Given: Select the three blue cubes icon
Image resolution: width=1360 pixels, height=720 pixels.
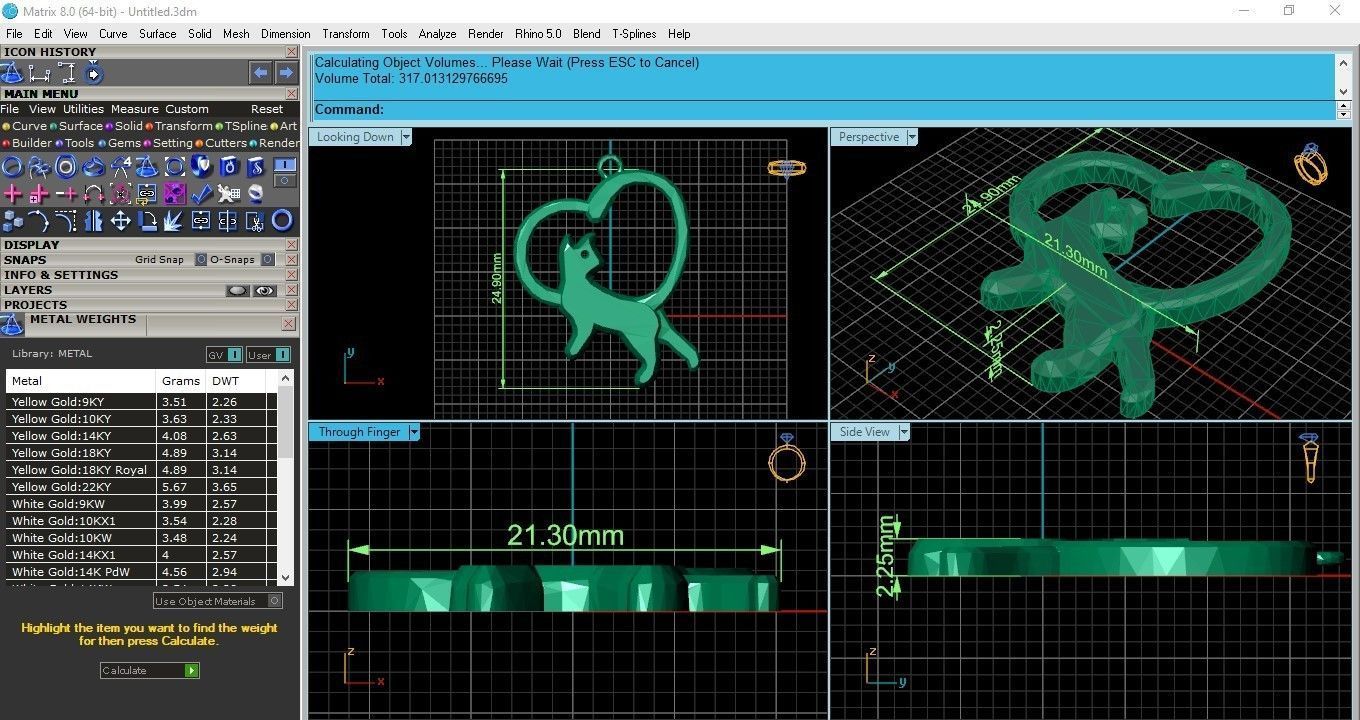Looking at the screenshot, I should [12, 221].
